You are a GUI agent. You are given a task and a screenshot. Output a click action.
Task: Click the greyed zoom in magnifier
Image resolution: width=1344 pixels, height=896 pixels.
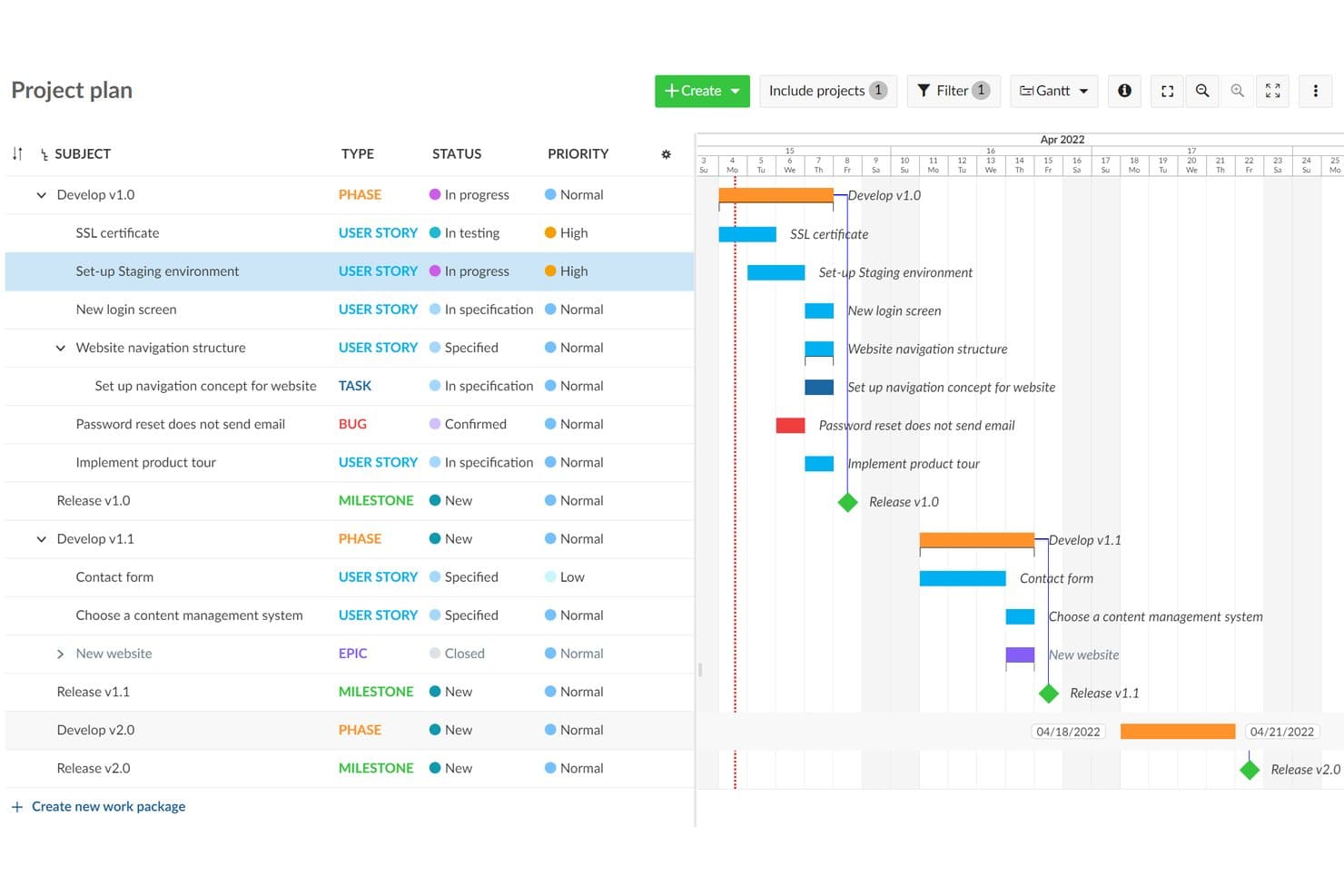click(x=1237, y=91)
